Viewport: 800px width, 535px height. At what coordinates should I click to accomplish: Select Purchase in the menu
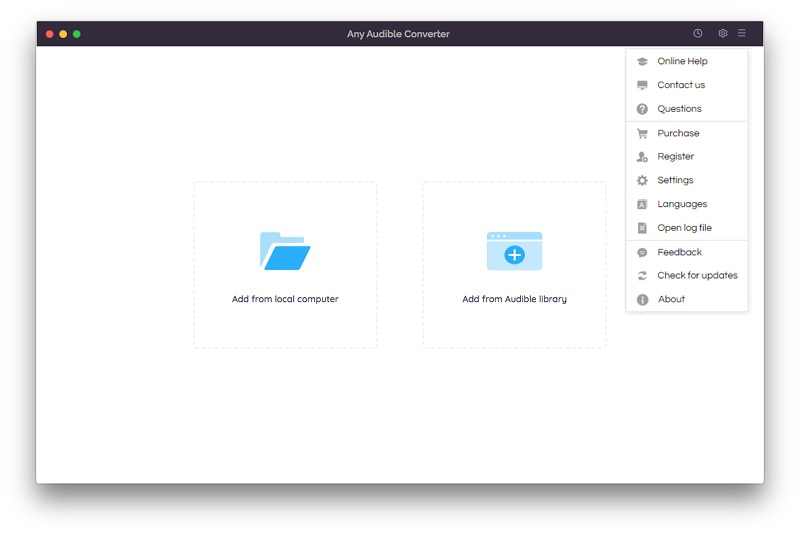tap(687, 133)
